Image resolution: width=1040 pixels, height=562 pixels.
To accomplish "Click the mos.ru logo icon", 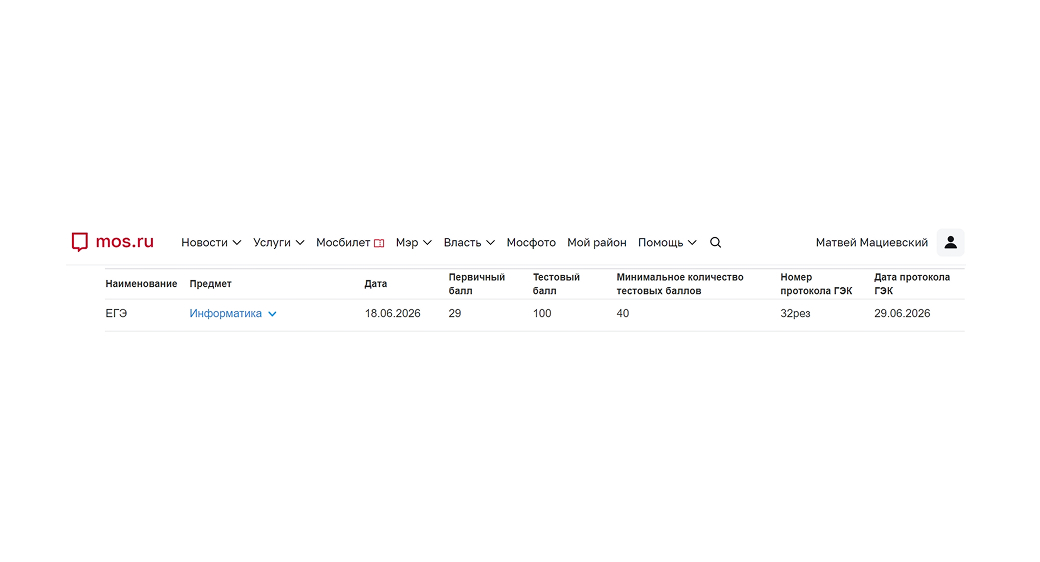I will 80,242.
